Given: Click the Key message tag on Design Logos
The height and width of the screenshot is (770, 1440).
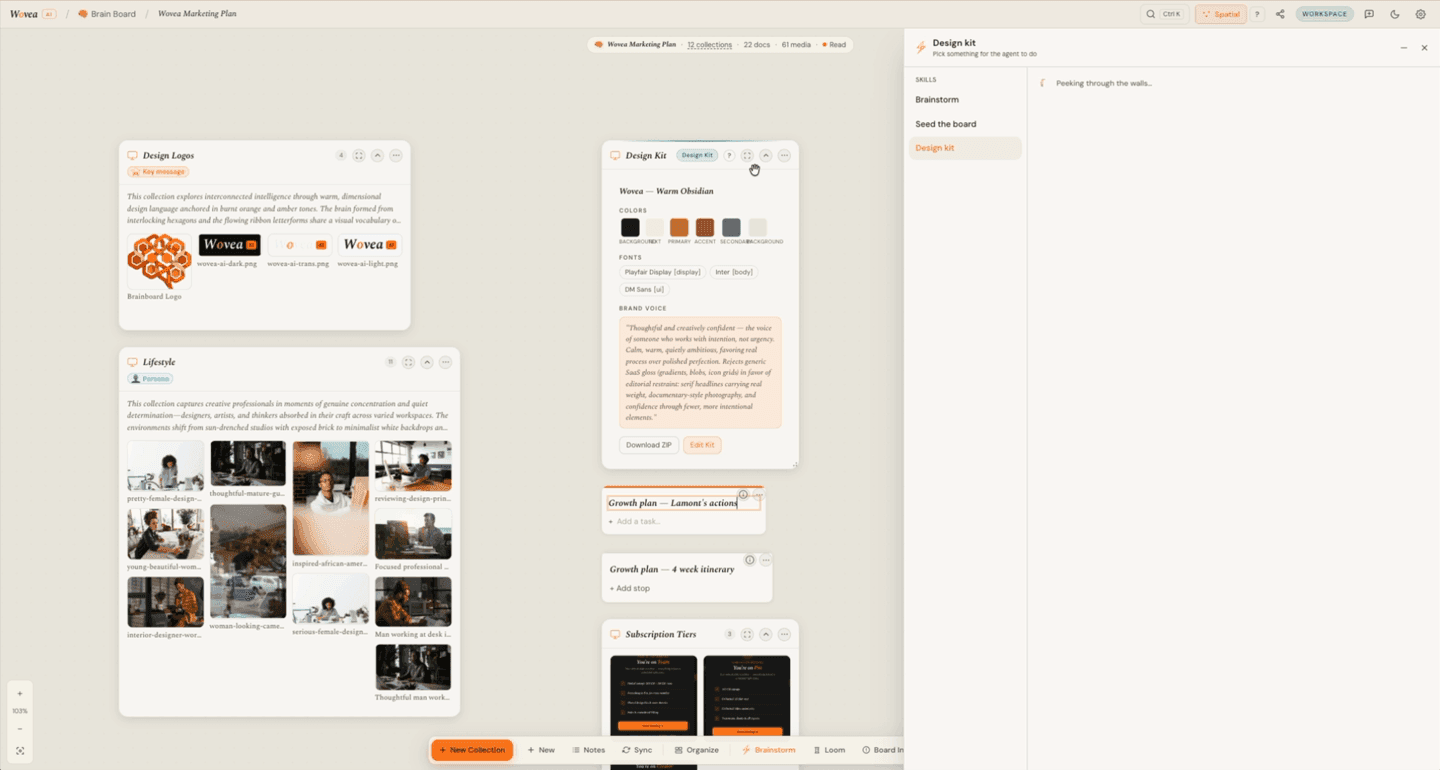Looking at the screenshot, I should pyautogui.click(x=158, y=172).
